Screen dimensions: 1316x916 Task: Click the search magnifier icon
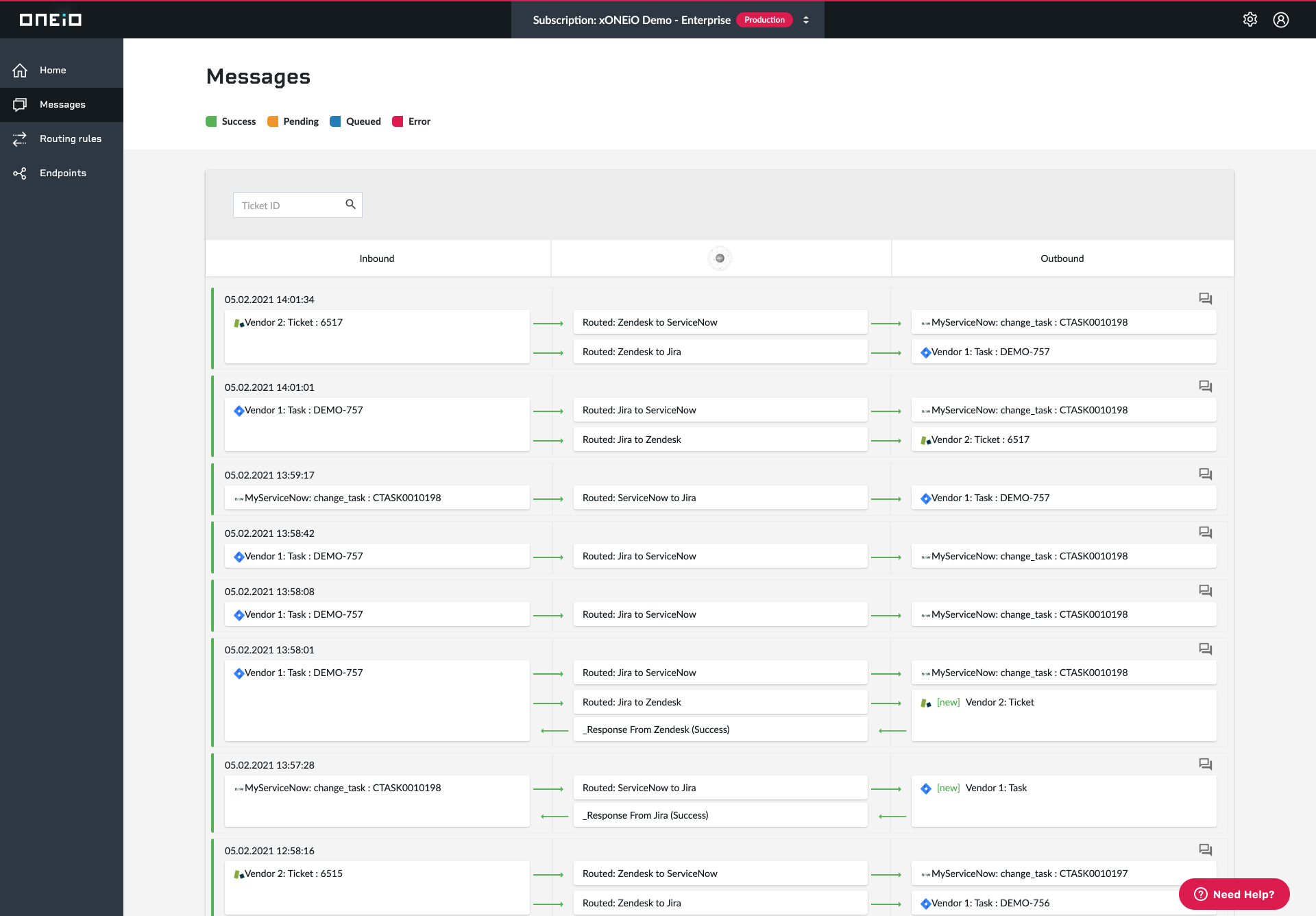[x=350, y=204]
